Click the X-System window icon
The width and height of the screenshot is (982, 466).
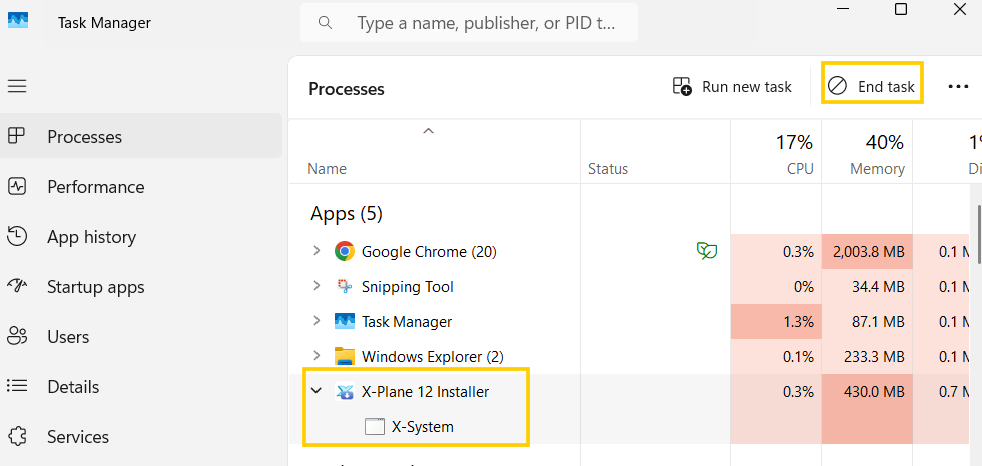pos(375,427)
